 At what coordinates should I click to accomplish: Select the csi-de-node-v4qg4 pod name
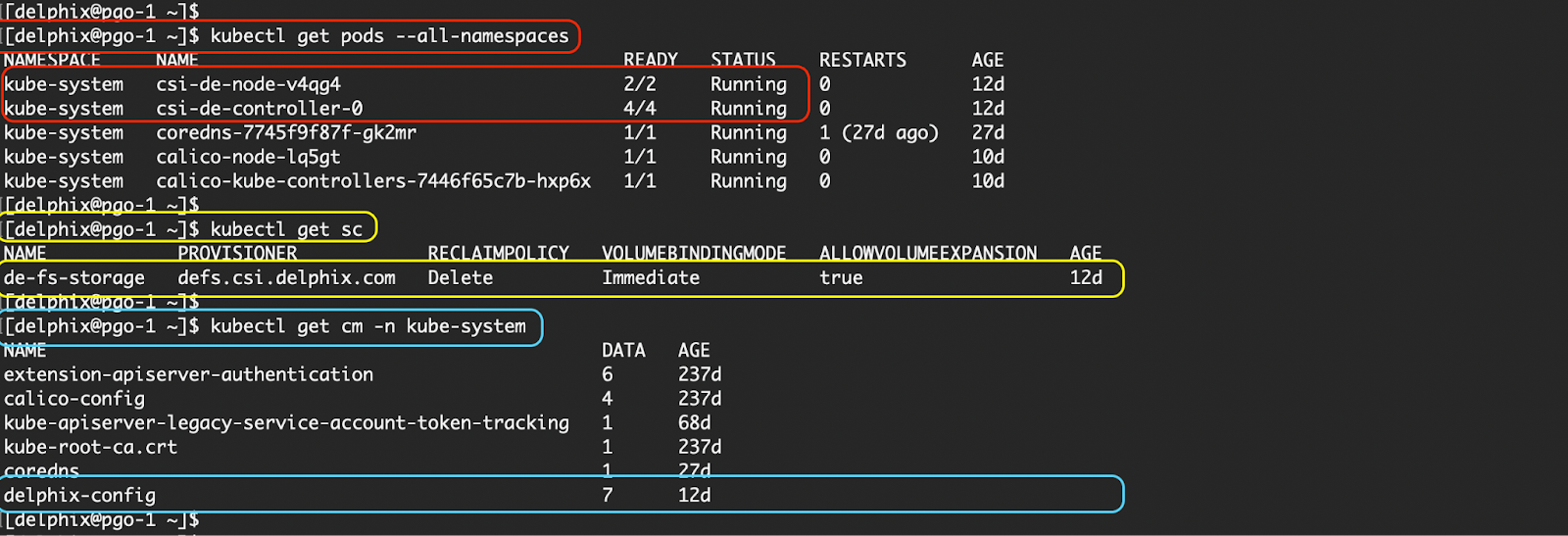[249, 84]
